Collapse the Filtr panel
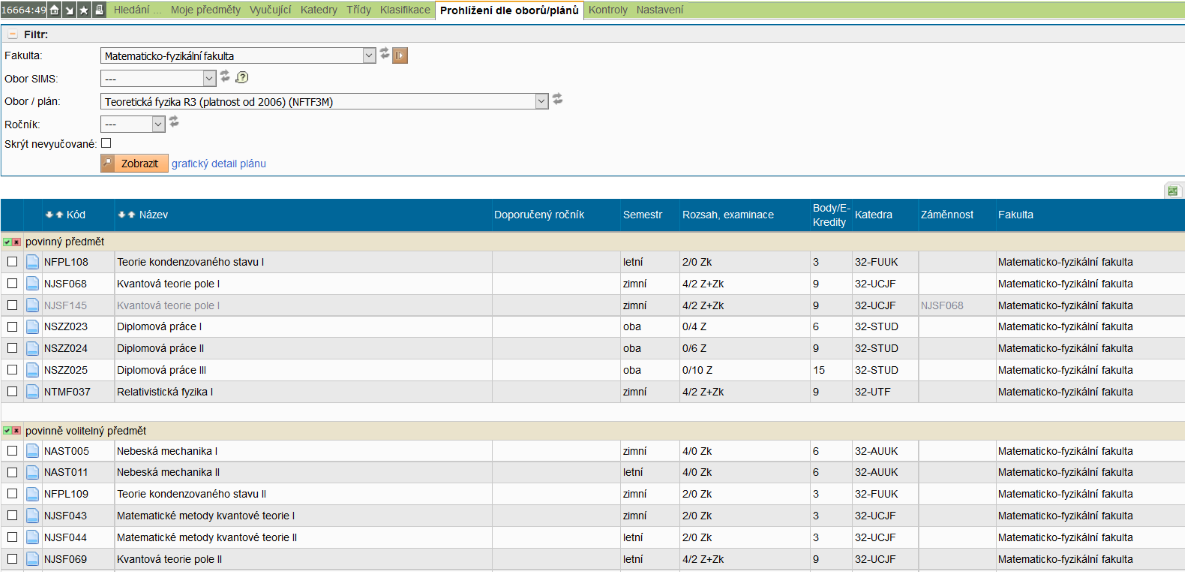The width and height of the screenshot is (1185, 572). (x=11, y=34)
